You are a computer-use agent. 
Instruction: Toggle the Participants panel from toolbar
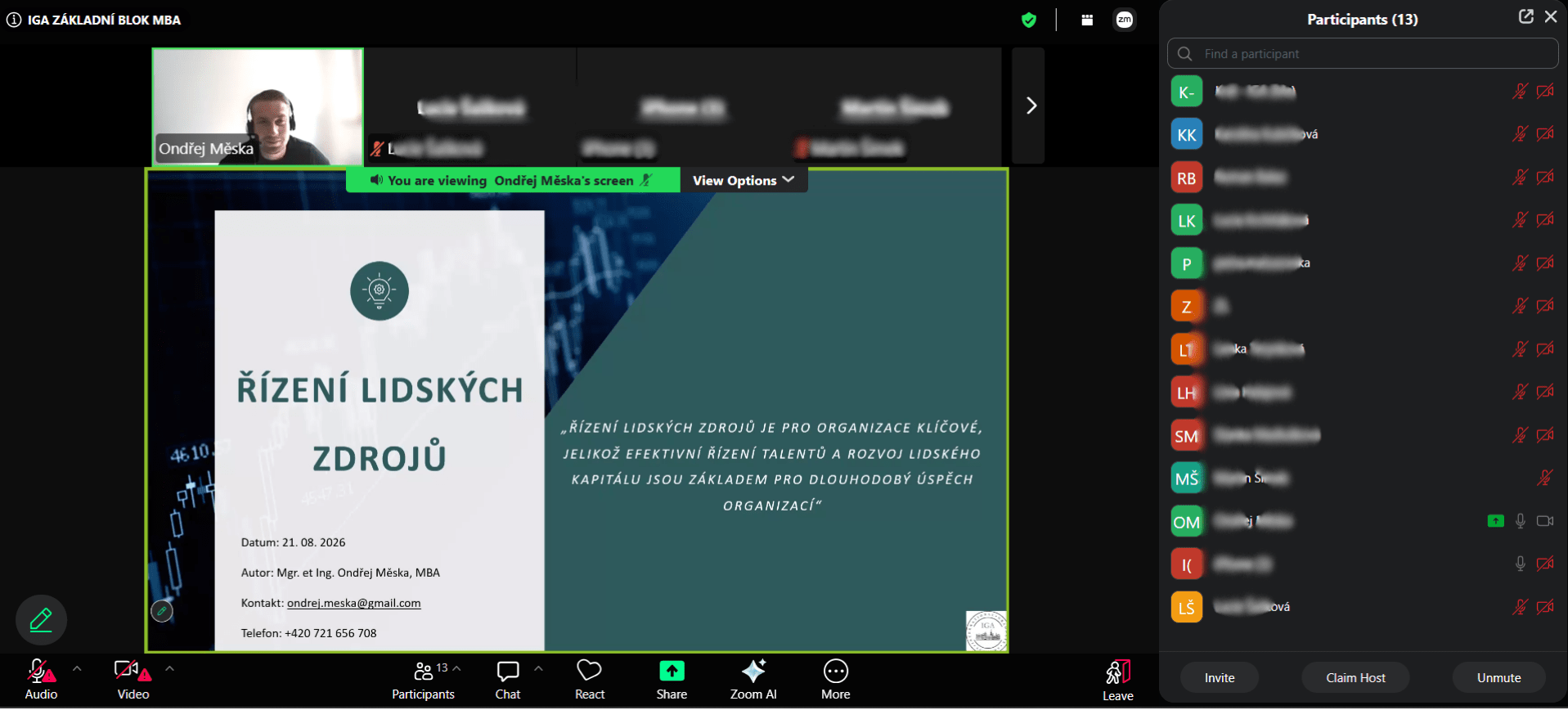[x=423, y=680]
